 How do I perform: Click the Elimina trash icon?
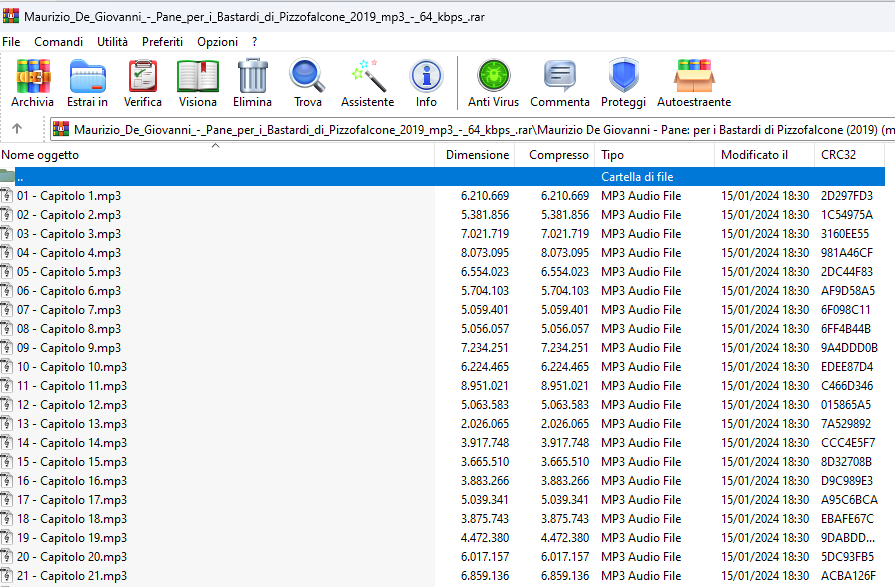pyautogui.click(x=252, y=76)
